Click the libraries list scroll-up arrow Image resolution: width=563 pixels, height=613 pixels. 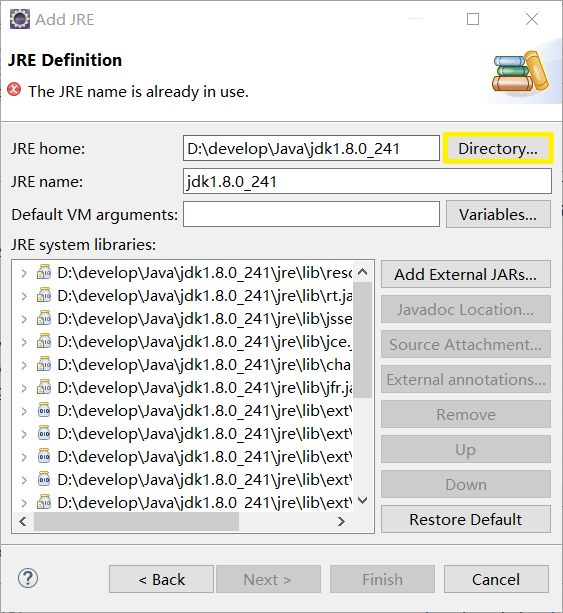pyautogui.click(x=362, y=271)
